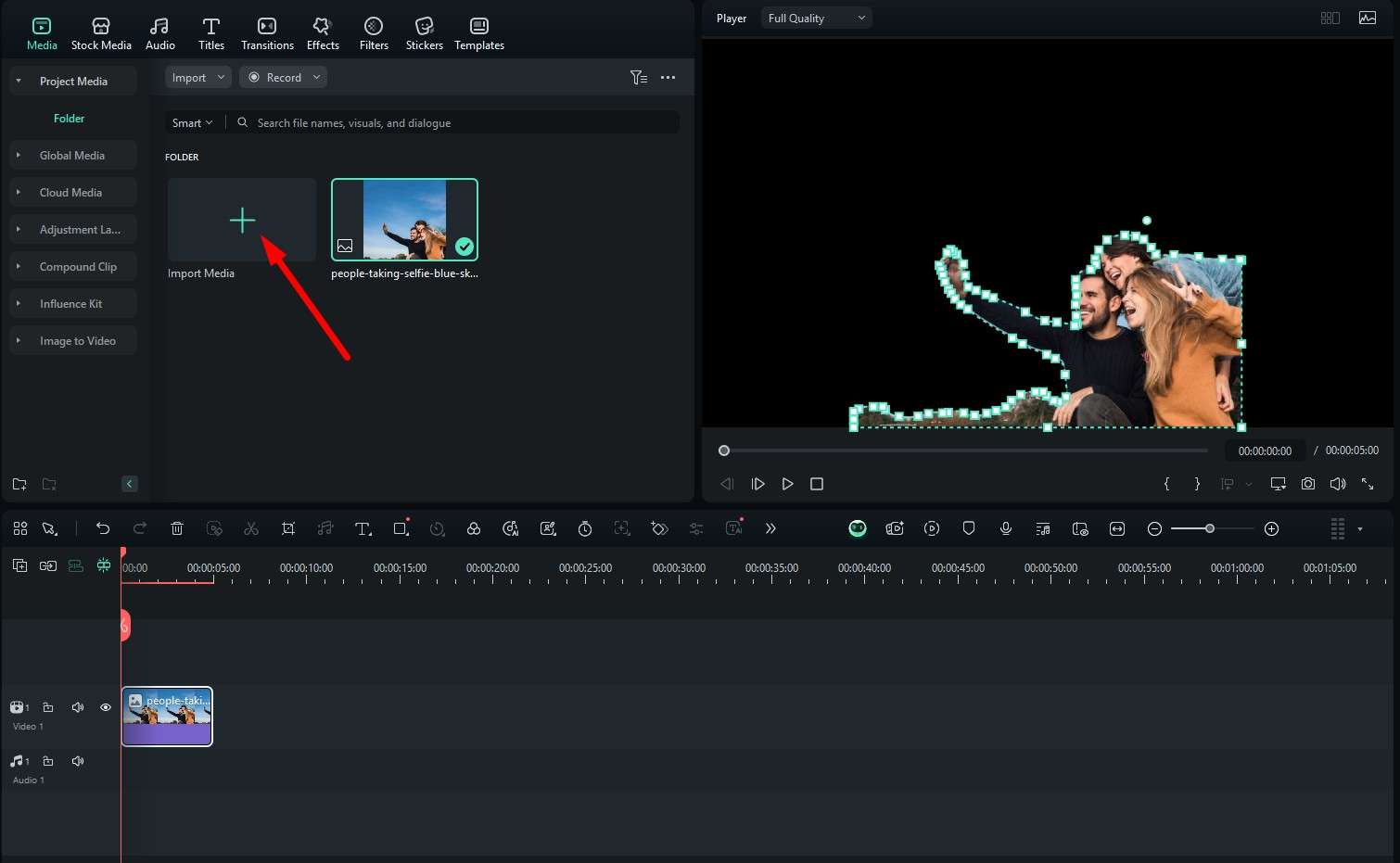The width and height of the screenshot is (1400, 863).
Task: Open the media filter and sort options
Action: coord(639,78)
